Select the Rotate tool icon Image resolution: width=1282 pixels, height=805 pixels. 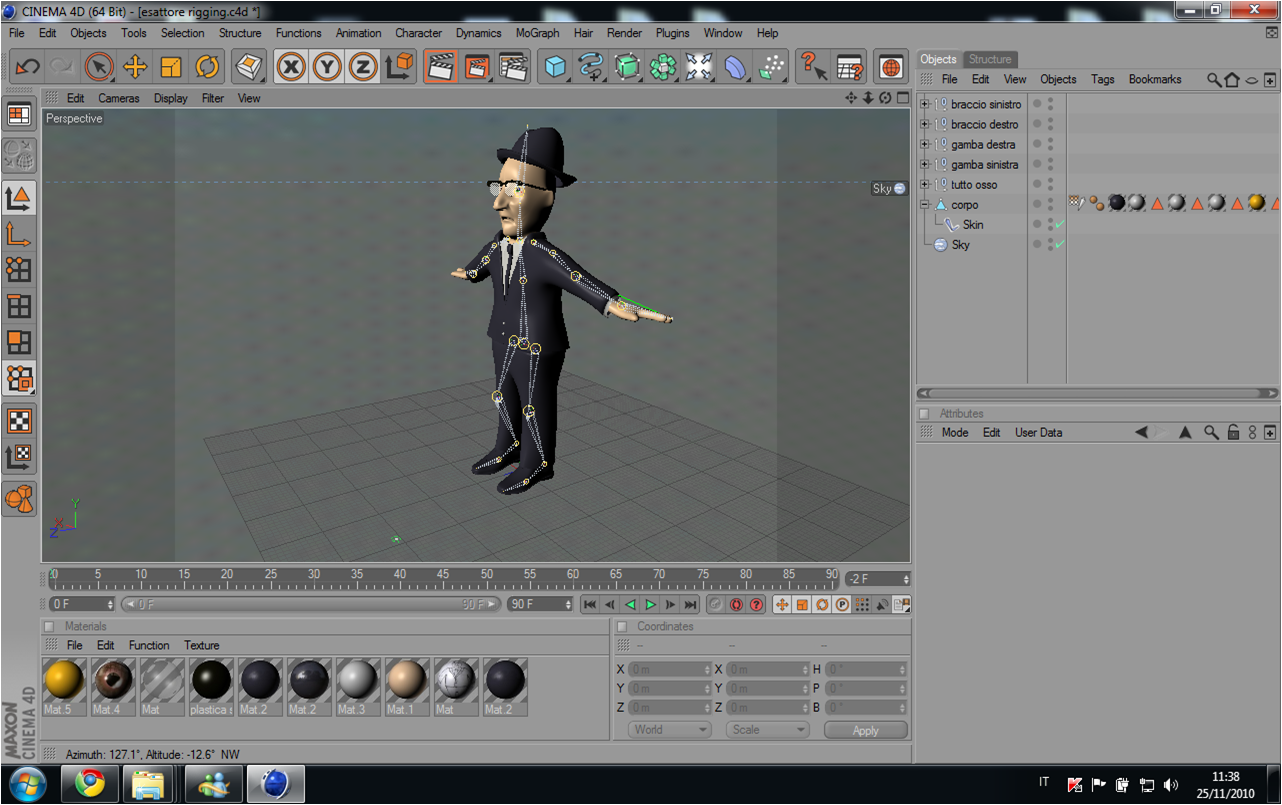(x=207, y=67)
